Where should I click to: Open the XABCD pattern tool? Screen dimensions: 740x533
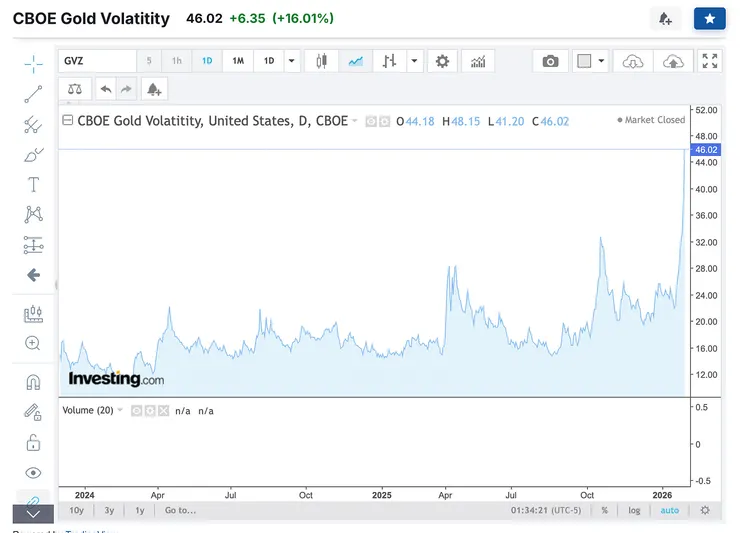[x=34, y=214]
